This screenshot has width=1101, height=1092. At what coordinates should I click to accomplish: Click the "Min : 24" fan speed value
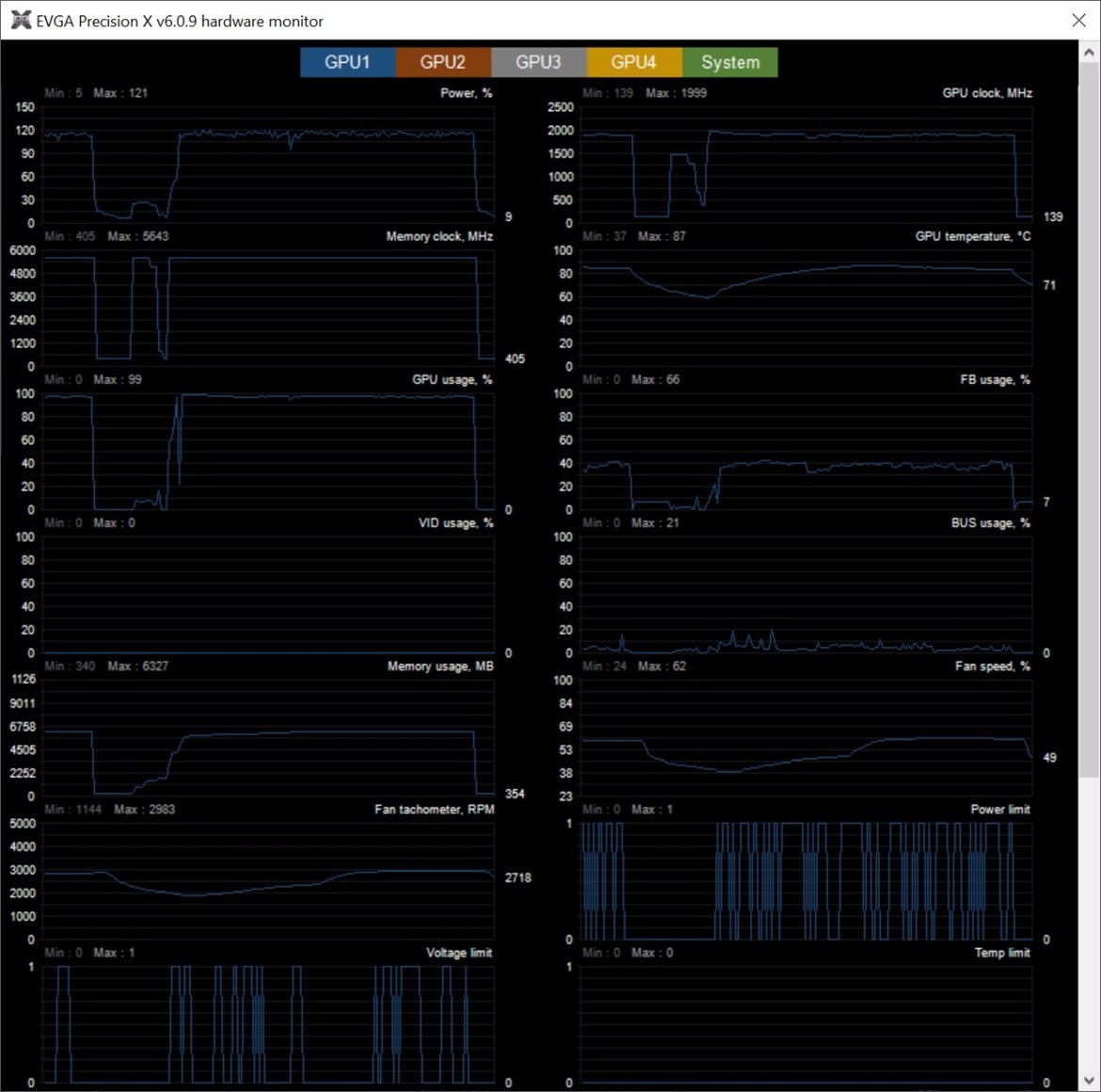pyautogui.click(x=604, y=666)
